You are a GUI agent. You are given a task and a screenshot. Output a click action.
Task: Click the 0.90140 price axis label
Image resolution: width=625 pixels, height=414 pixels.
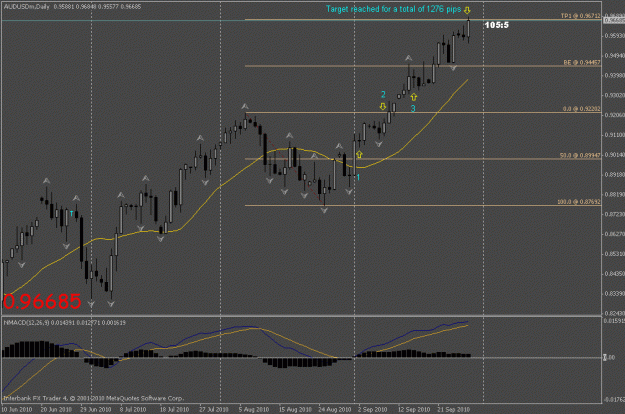pos(614,155)
